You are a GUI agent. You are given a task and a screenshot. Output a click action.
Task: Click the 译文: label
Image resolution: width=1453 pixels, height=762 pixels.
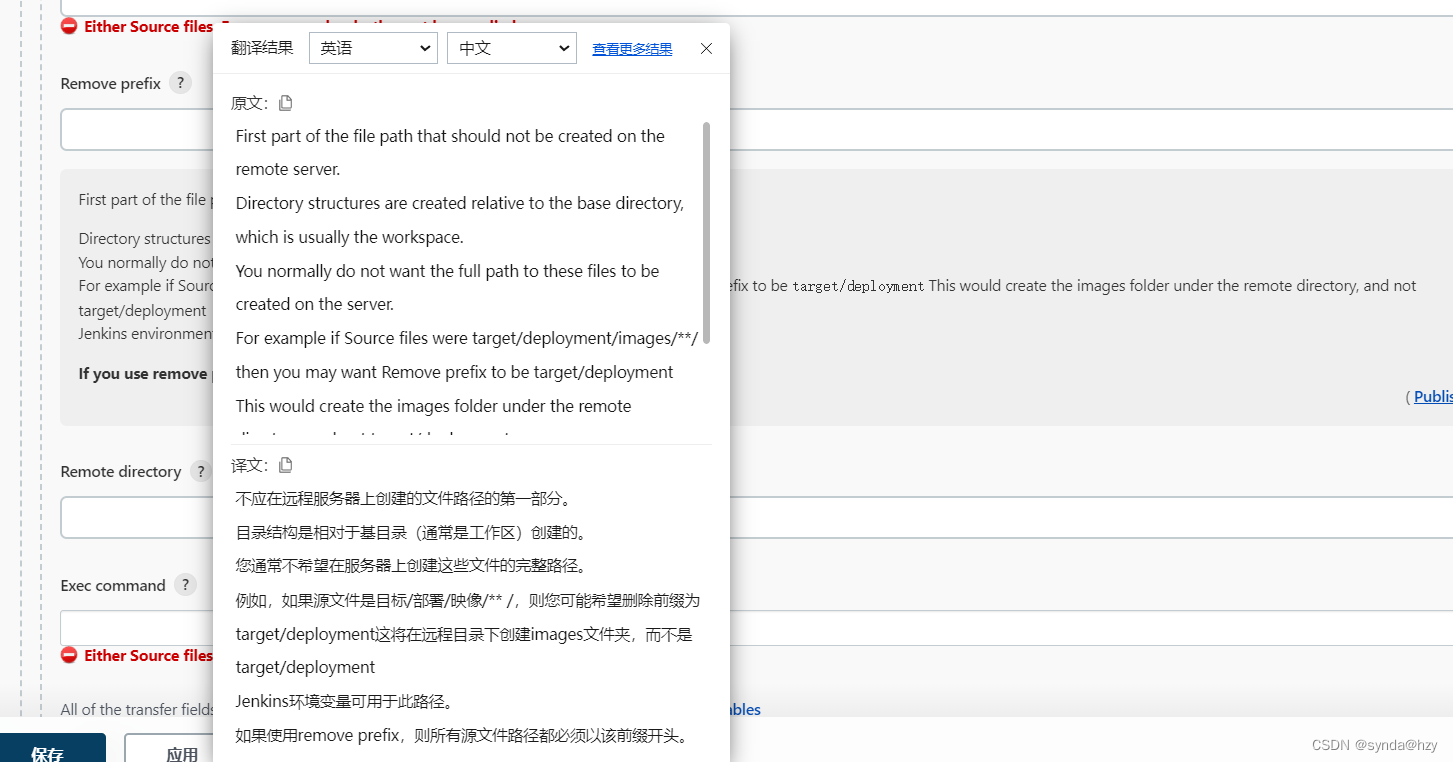pos(250,465)
